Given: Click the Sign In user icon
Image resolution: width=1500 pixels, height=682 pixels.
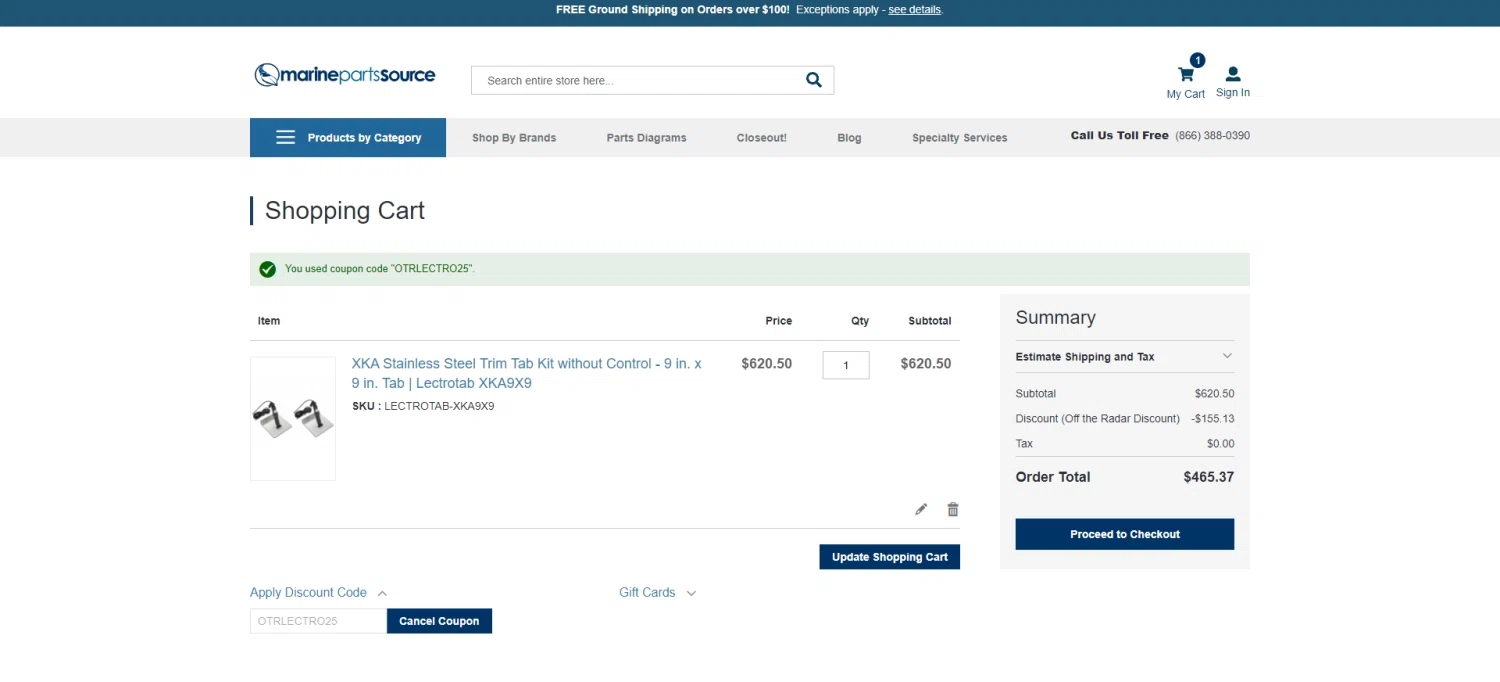Looking at the screenshot, I should tap(1233, 74).
